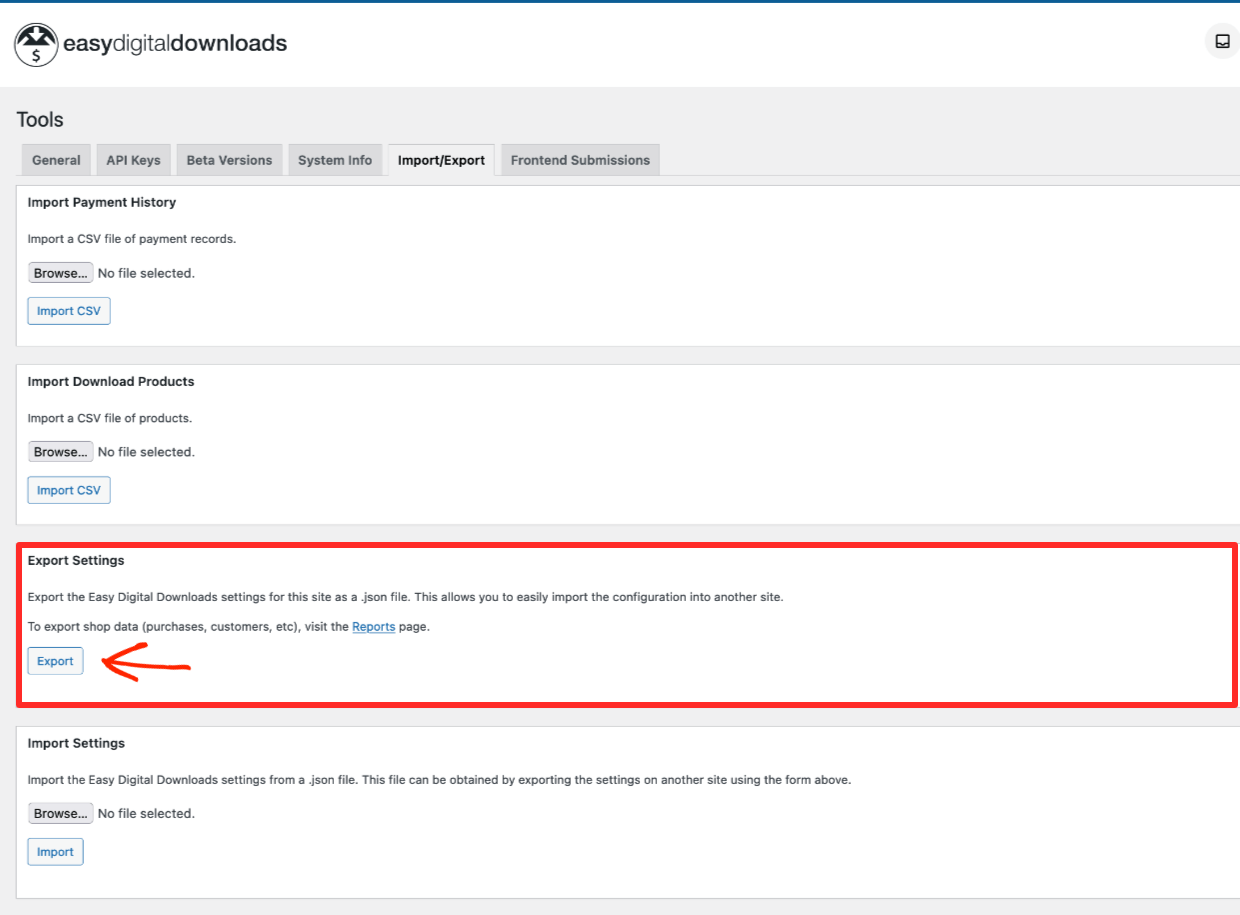This screenshot has width=1240, height=915.
Task: Open the screen options icon at top right
Action: click(x=1221, y=41)
